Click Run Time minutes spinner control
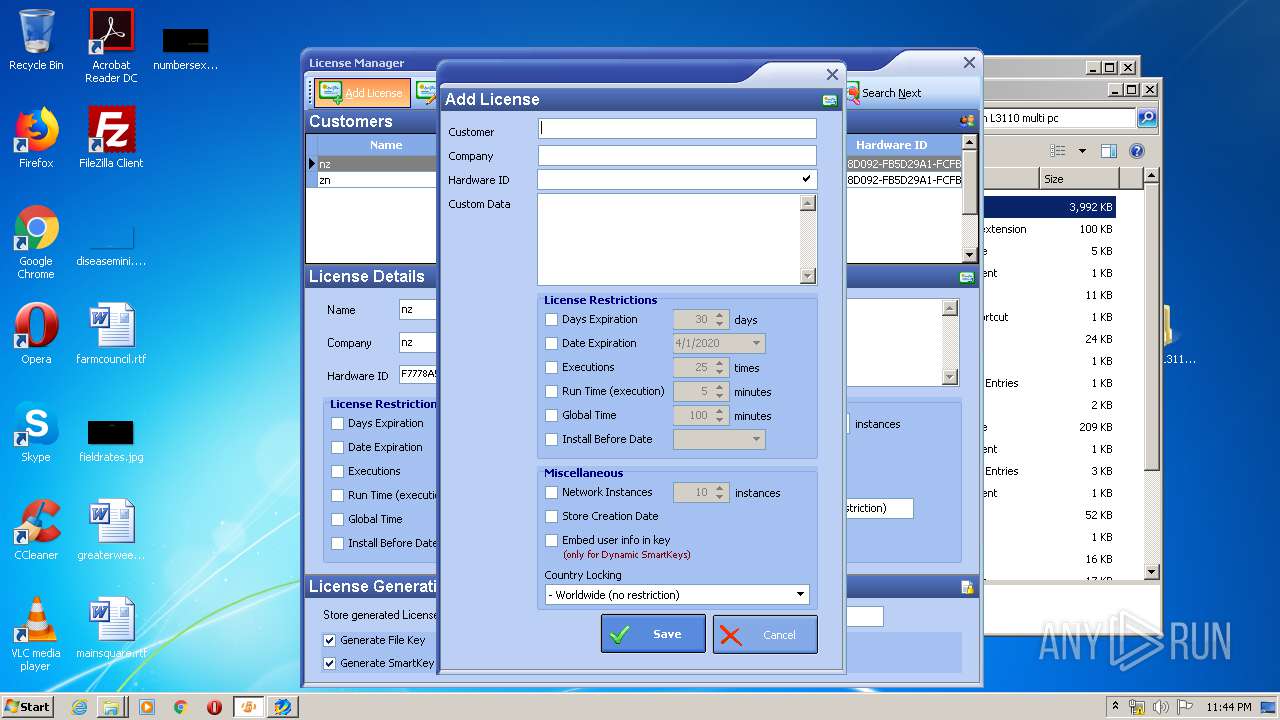1280x720 pixels. tap(720, 392)
